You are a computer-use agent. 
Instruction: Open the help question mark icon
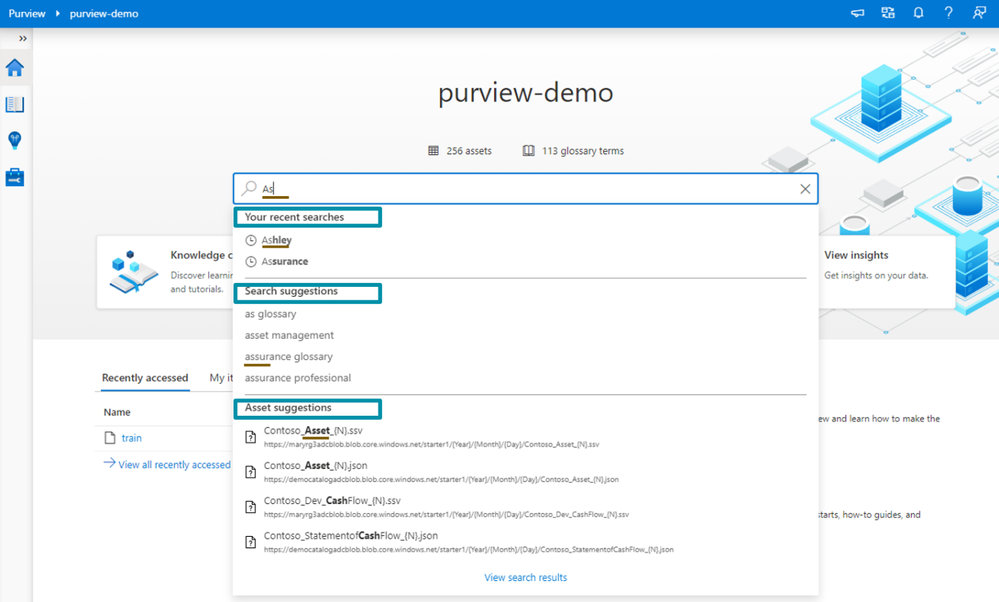[949, 13]
